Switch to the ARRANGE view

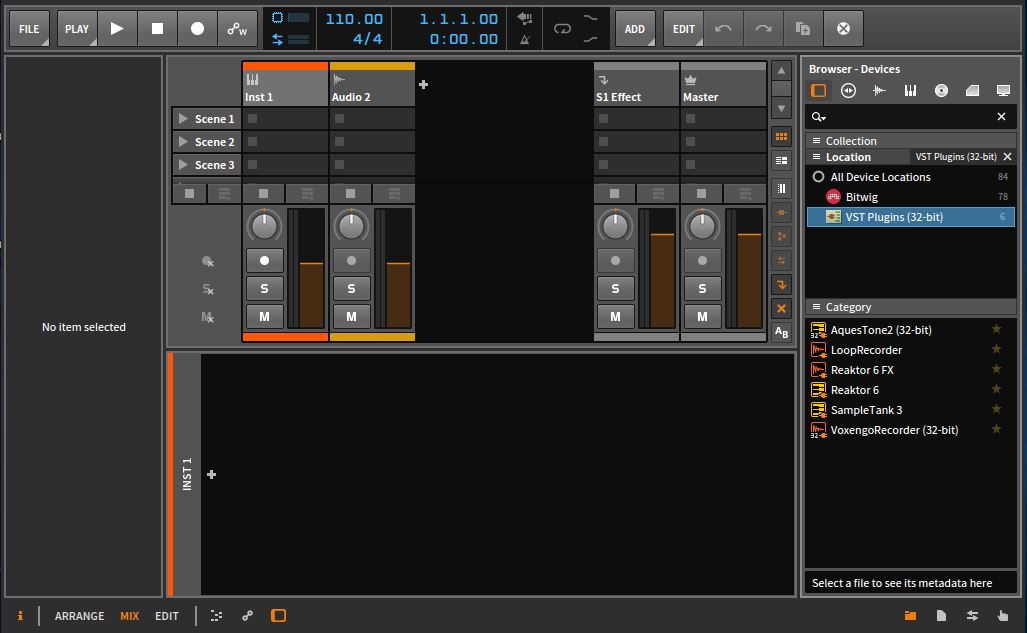point(79,616)
